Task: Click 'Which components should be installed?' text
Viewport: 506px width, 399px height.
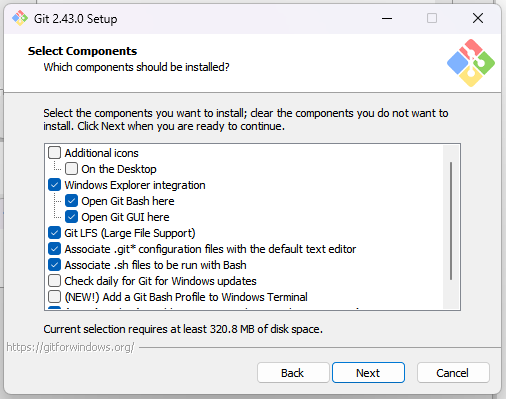Action: click(x=137, y=67)
